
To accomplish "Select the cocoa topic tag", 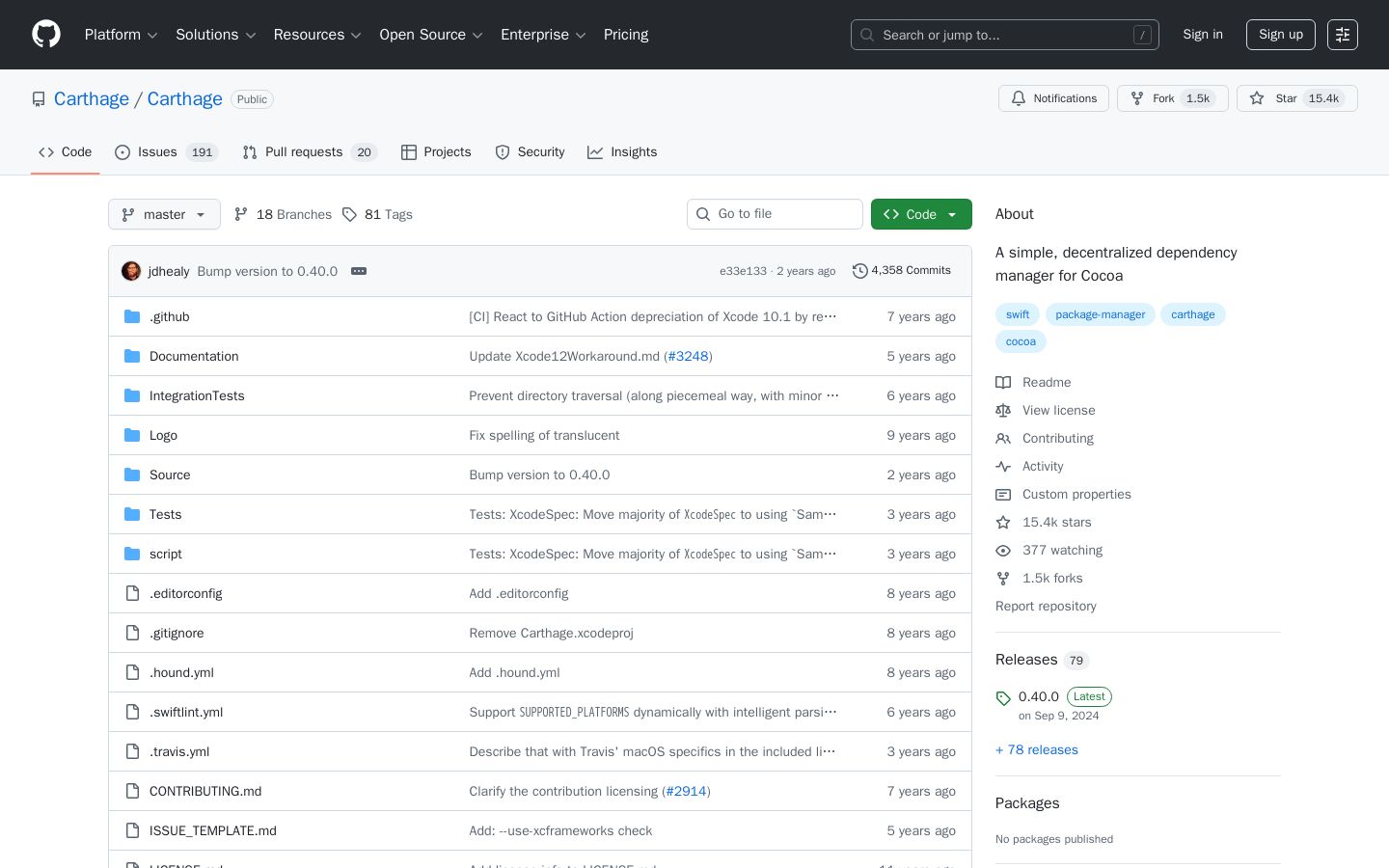I will point(1021,341).
